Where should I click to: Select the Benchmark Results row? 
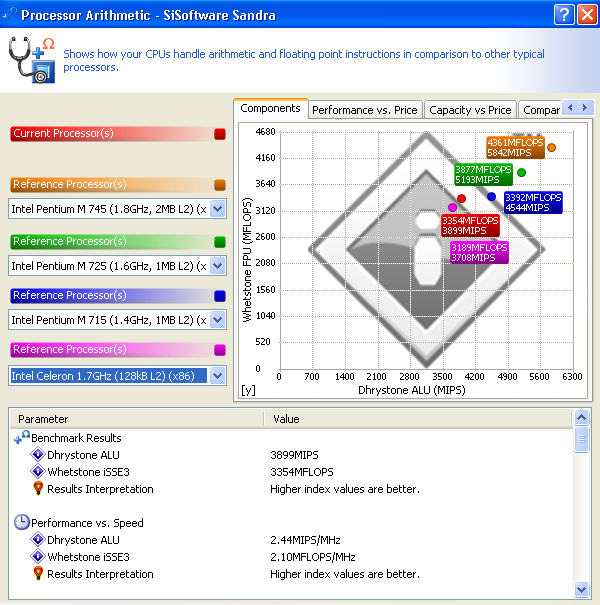coord(76,438)
